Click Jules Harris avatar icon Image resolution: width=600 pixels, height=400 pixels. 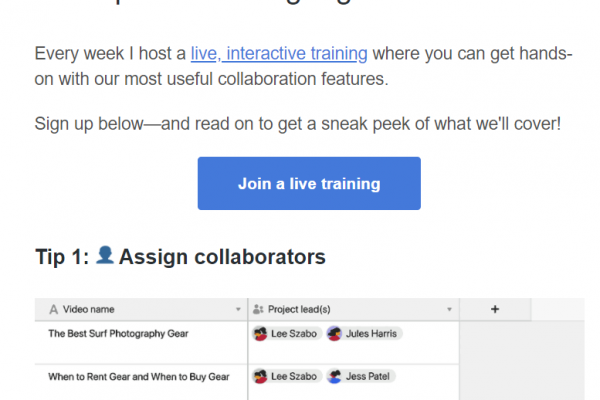pos(334,334)
